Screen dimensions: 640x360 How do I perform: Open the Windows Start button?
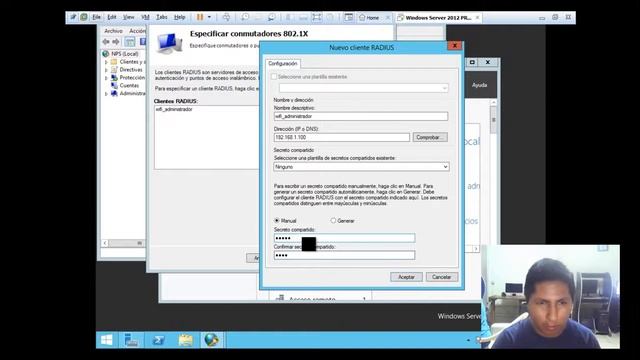tap(107, 340)
